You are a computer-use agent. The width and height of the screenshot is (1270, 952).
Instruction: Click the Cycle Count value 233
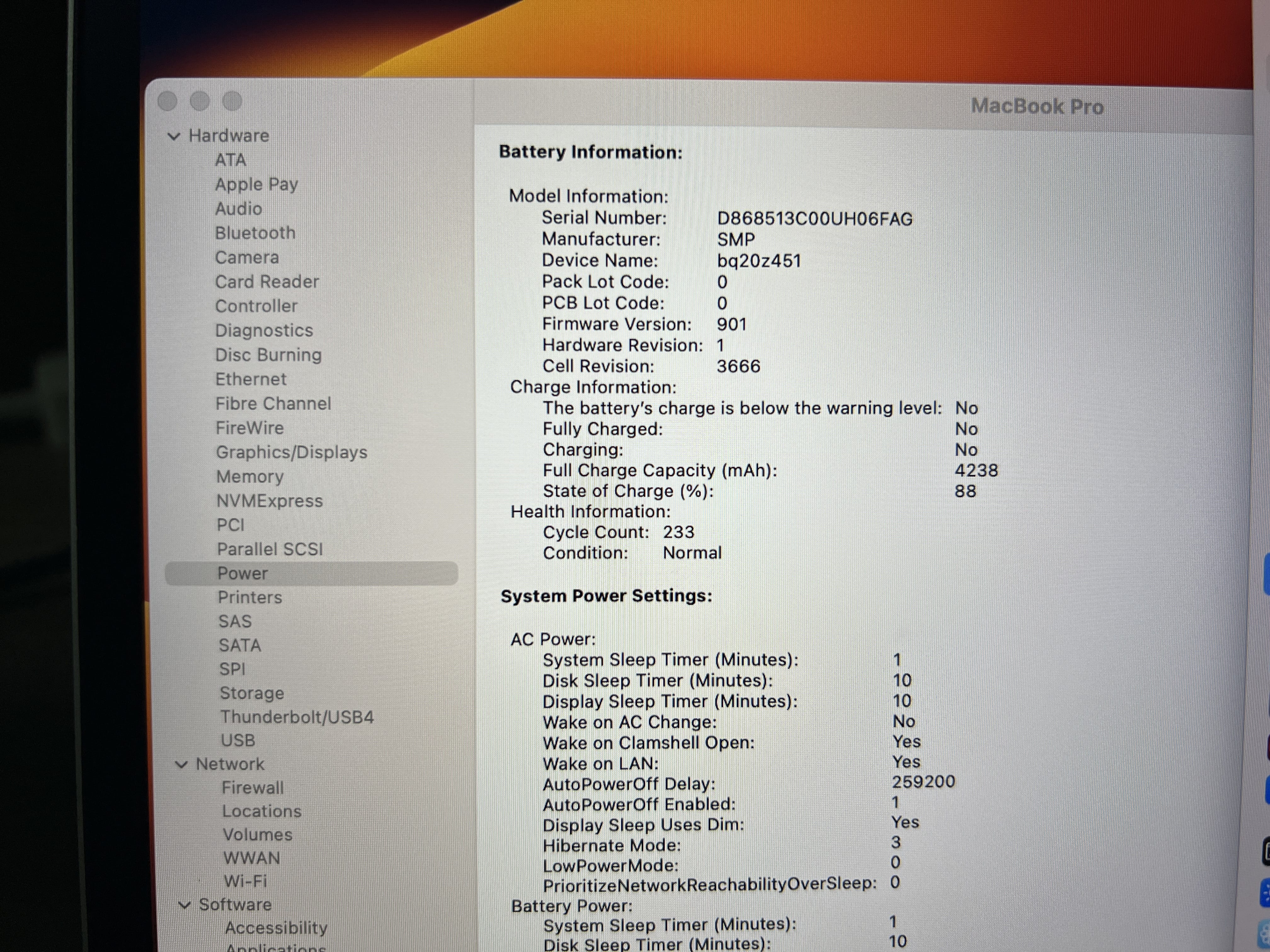coord(679,533)
